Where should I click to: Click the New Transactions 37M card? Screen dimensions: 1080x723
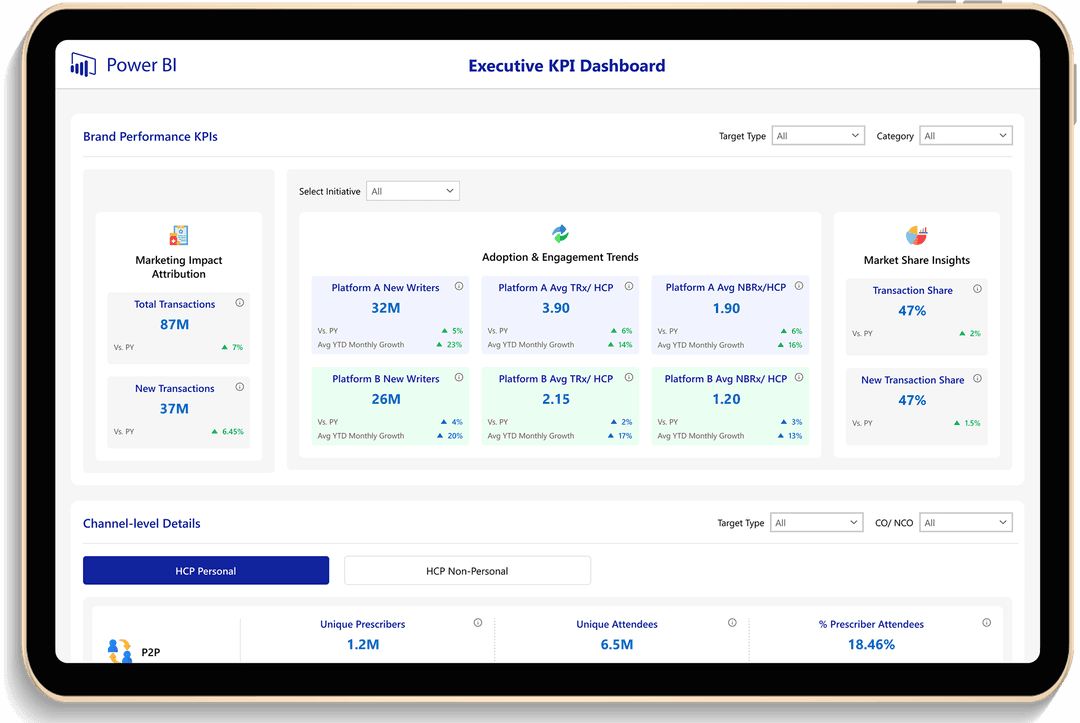[174, 410]
